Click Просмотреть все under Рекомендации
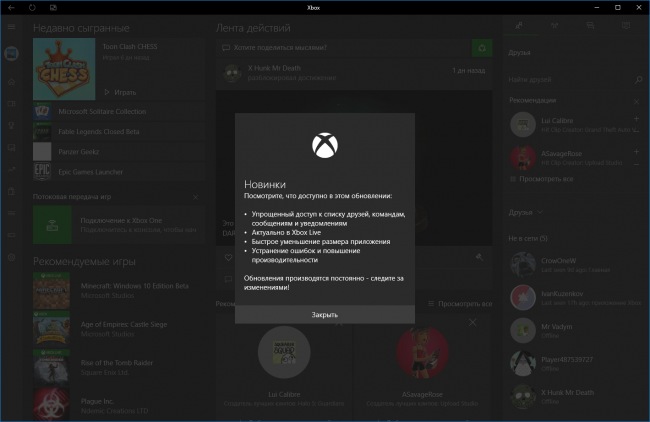 541,179
